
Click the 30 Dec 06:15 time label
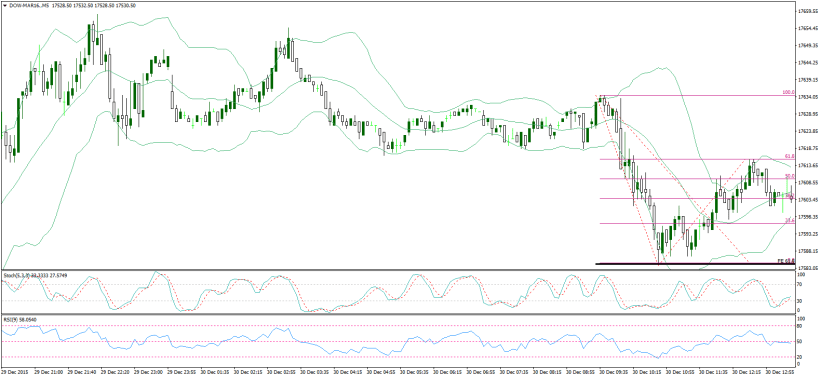point(448,373)
